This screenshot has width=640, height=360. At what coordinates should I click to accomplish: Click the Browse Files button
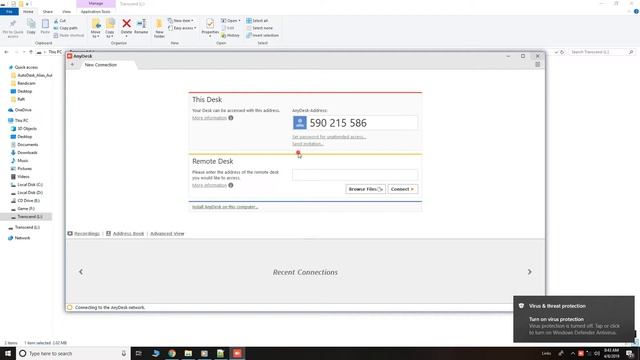click(365, 189)
